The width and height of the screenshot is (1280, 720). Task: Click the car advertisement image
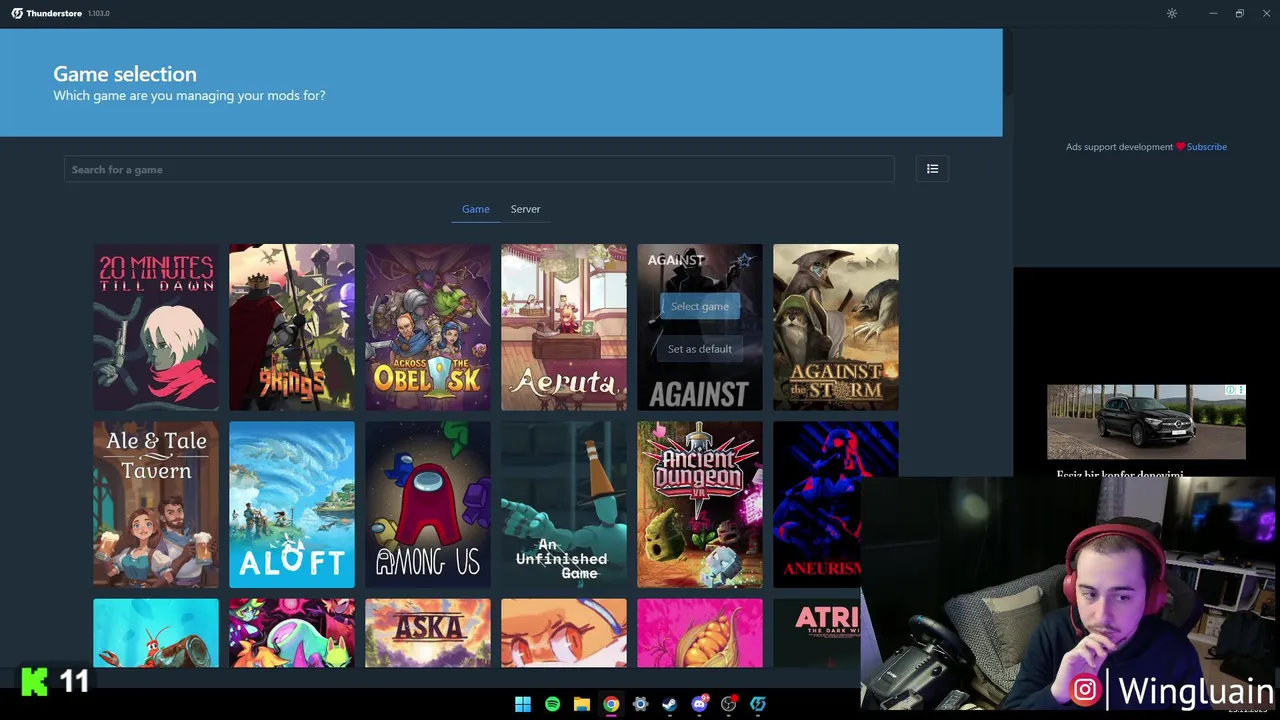[x=1146, y=422]
